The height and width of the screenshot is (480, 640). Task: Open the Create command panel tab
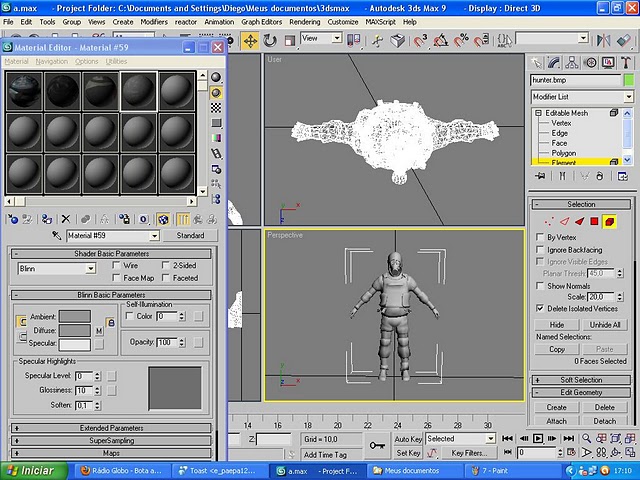[536, 63]
